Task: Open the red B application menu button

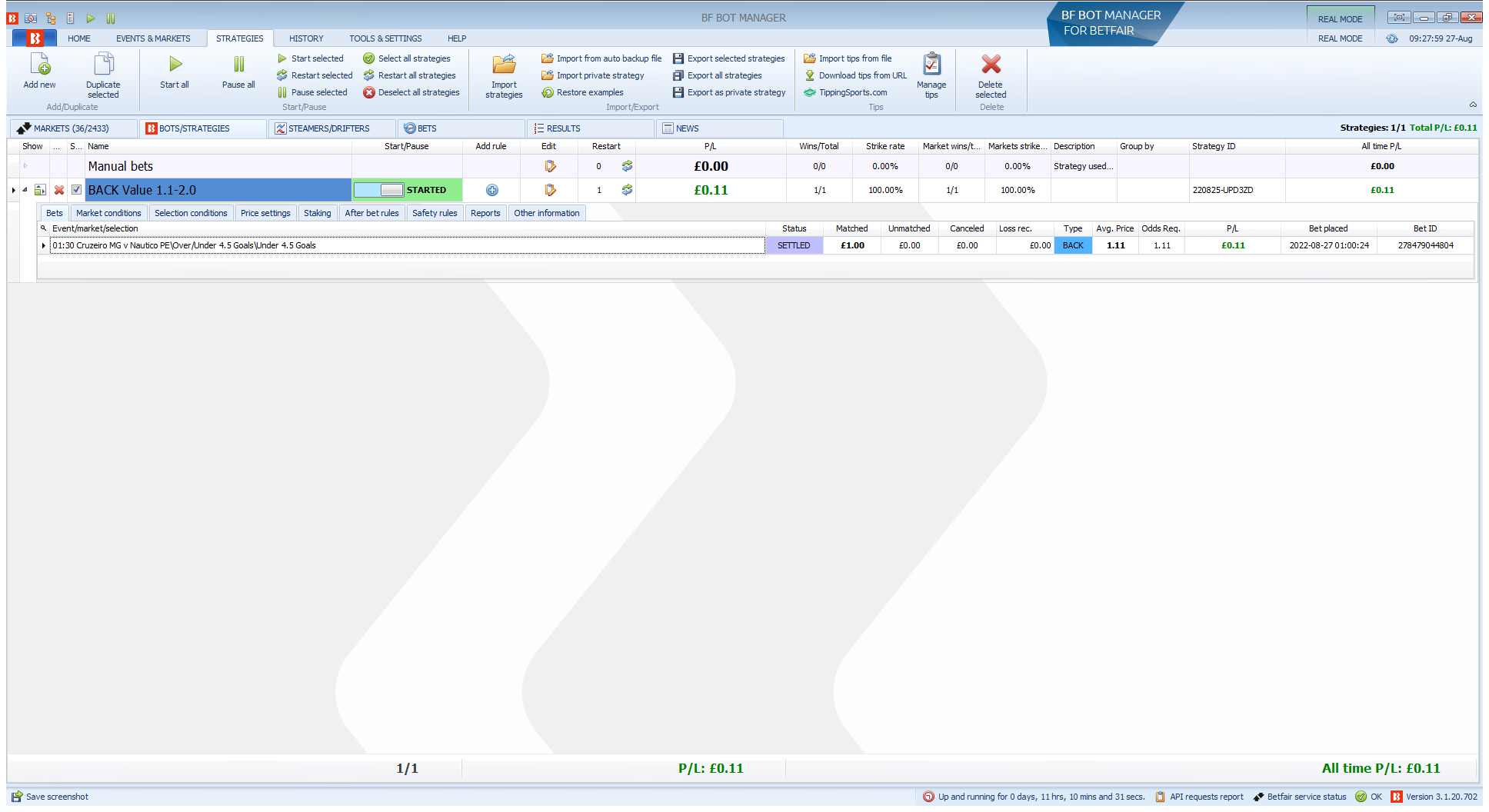Action: pos(35,38)
